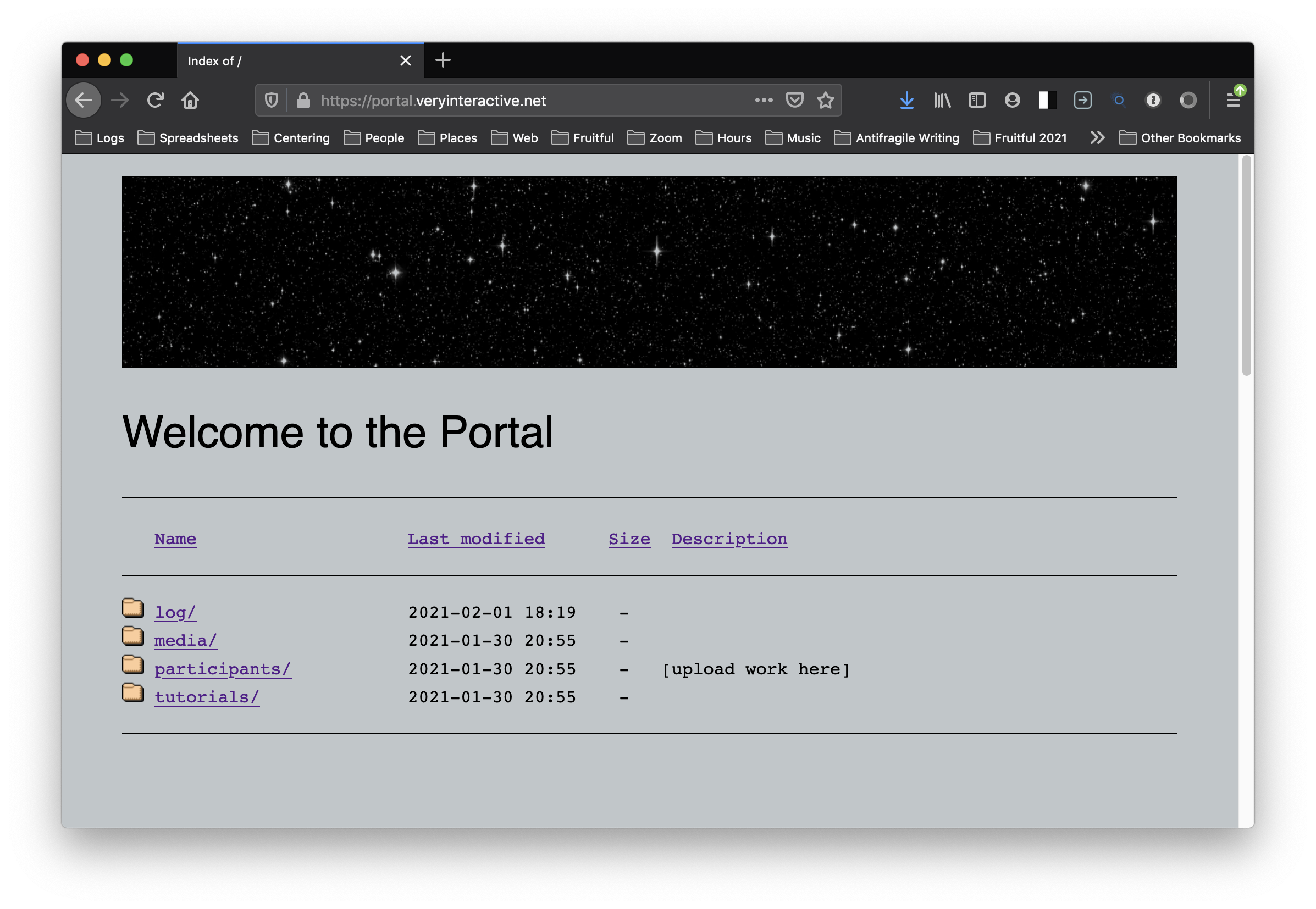This screenshot has width=1316, height=909.
Task: Click the site security padlock icon
Action: click(303, 101)
